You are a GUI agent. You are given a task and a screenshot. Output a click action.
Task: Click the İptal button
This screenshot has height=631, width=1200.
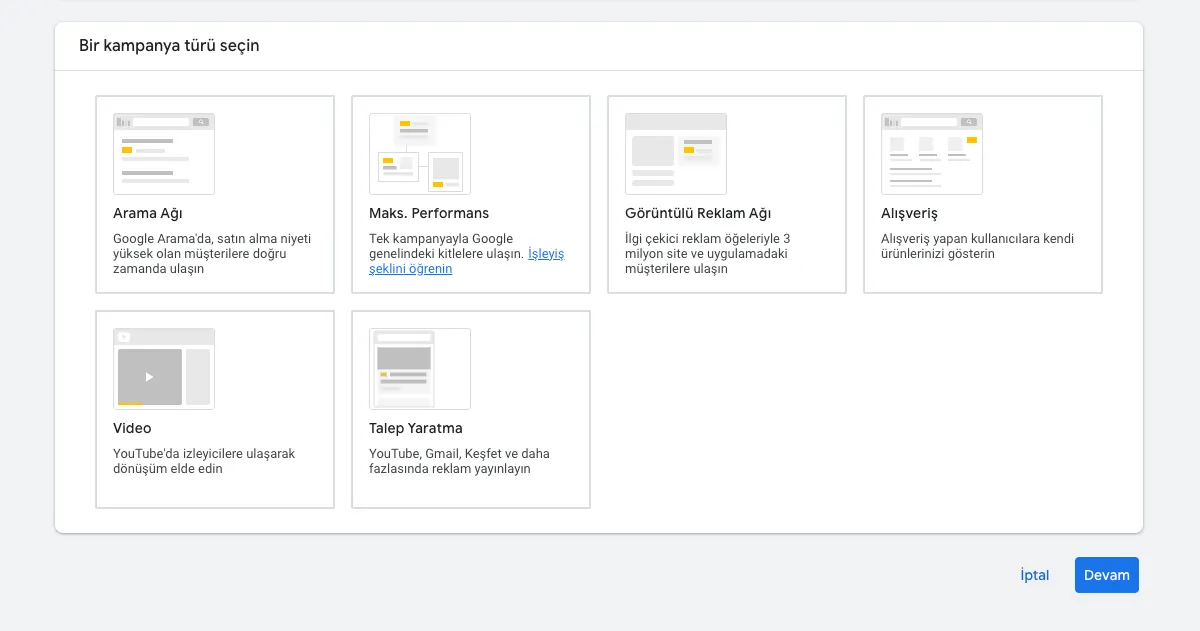click(x=1035, y=575)
